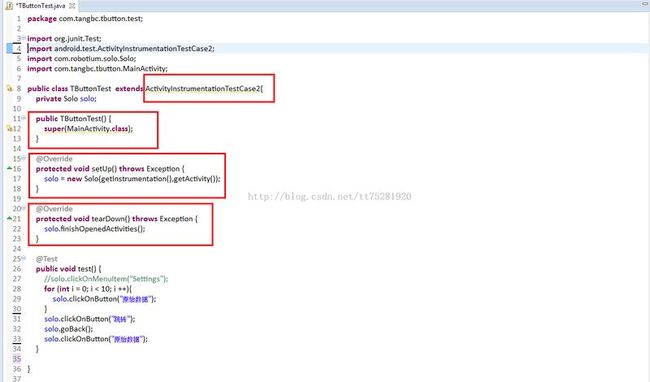Click 'protected void tearDown() throws Exception {' line

[x=117, y=219]
